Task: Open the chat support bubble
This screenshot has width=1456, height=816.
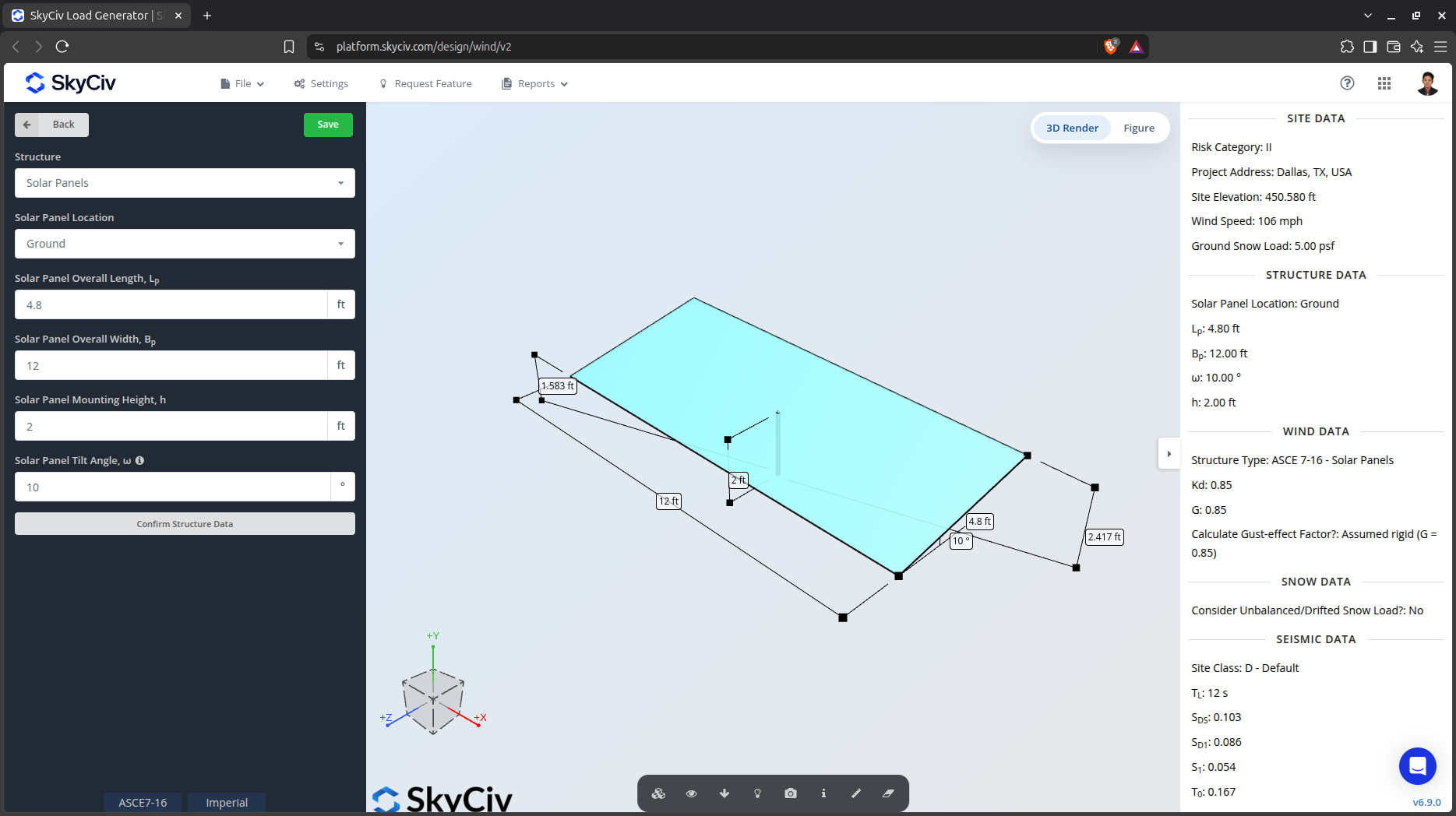Action: (1418, 766)
